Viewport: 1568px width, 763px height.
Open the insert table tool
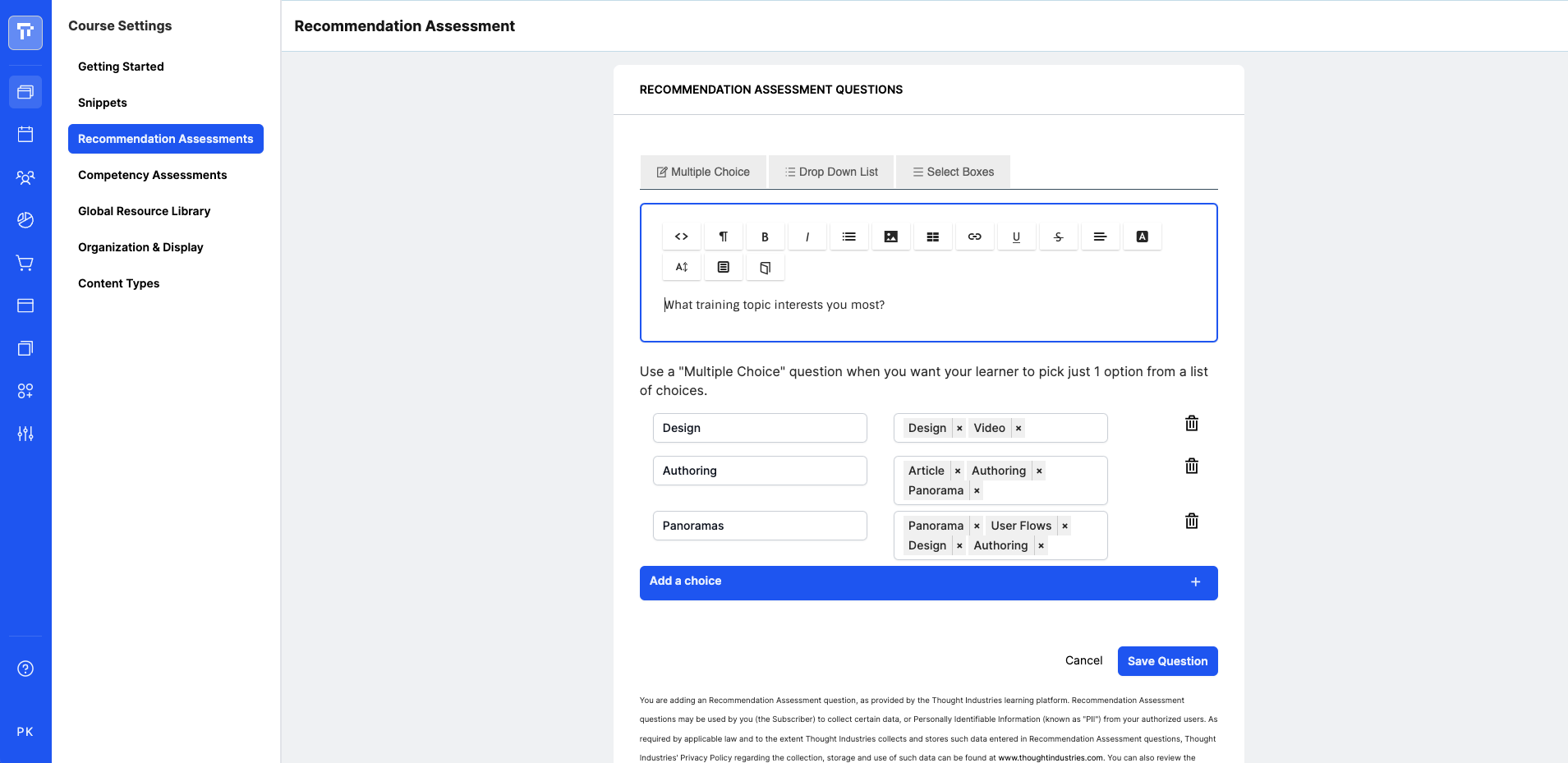(x=932, y=236)
